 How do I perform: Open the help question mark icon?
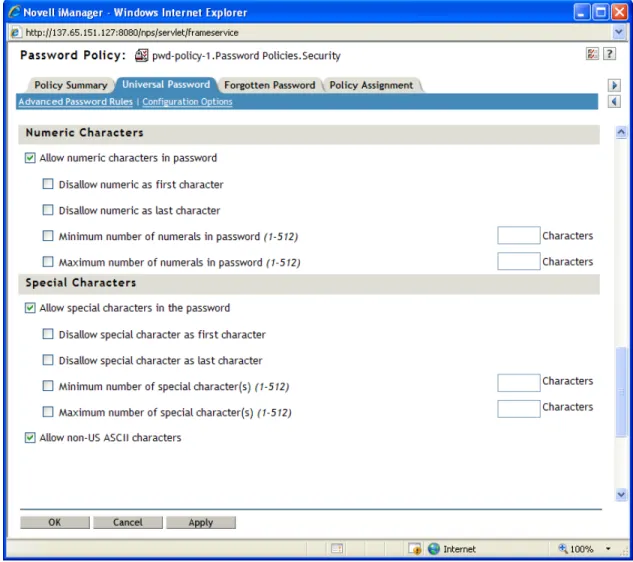point(609,54)
